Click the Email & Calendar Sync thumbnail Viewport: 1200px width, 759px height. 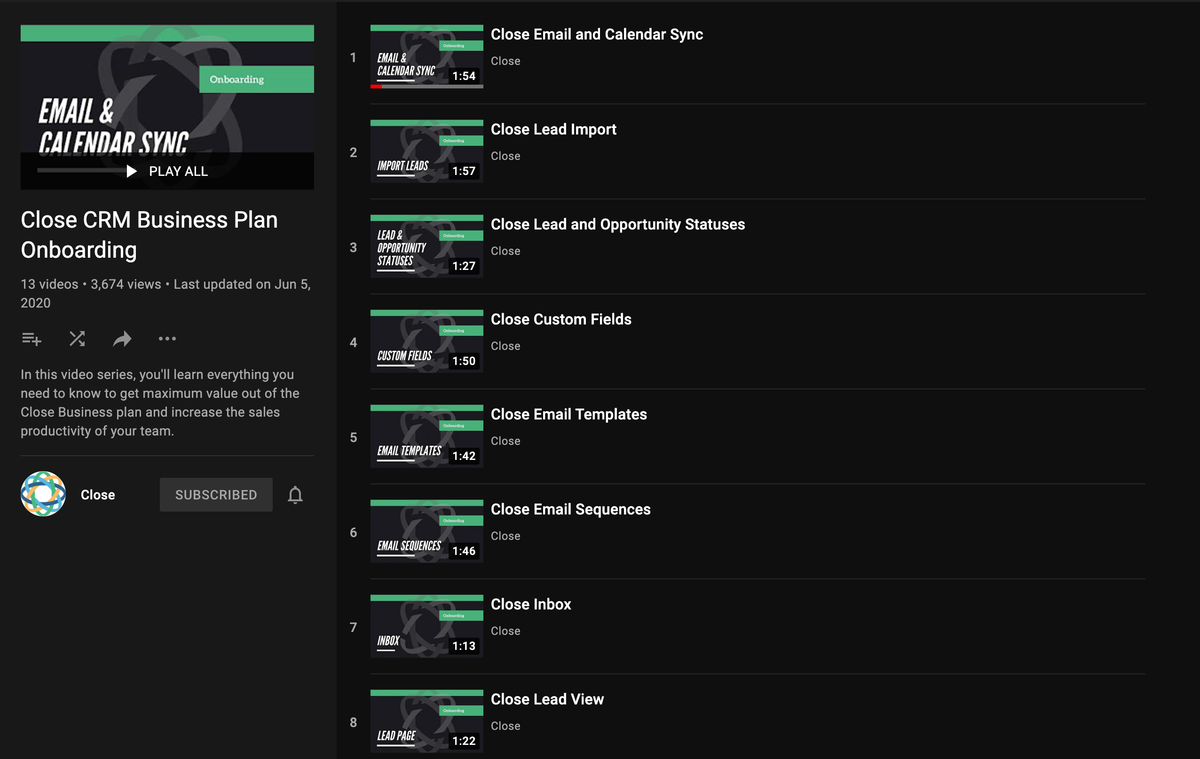427,56
